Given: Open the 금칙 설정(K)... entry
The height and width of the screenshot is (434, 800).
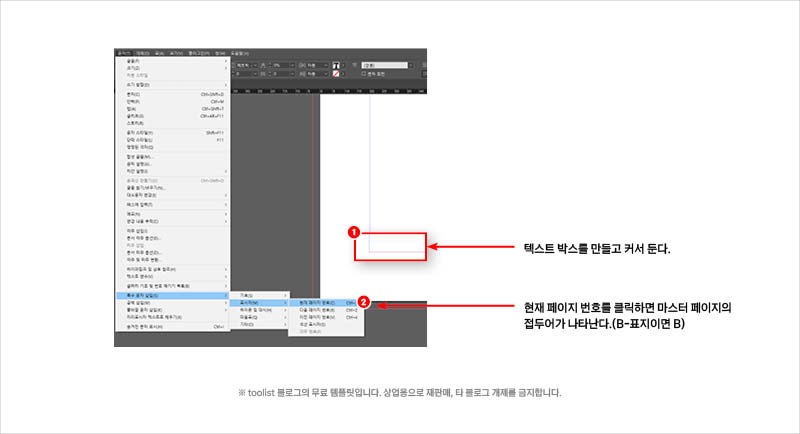Looking at the screenshot, I should coord(172,164).
